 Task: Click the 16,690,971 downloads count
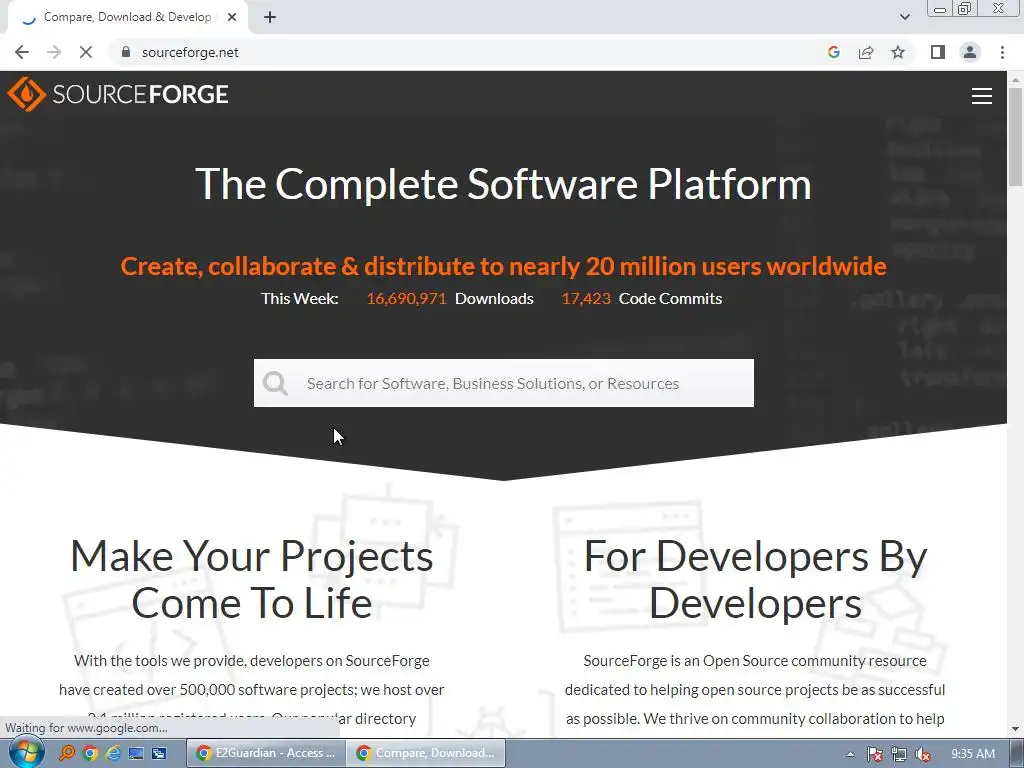[x=406, y=298]
